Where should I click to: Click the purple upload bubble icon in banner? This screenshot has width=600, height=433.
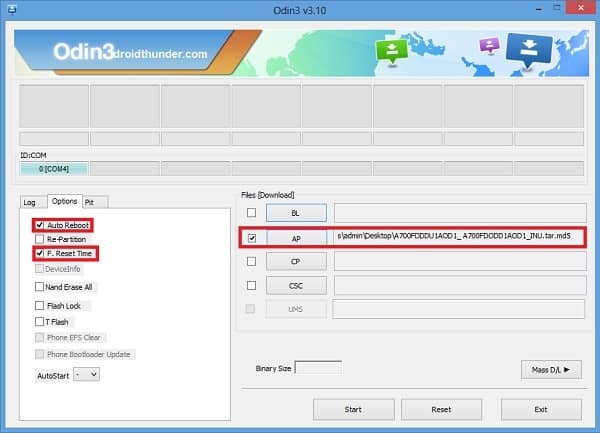(489, 46)
